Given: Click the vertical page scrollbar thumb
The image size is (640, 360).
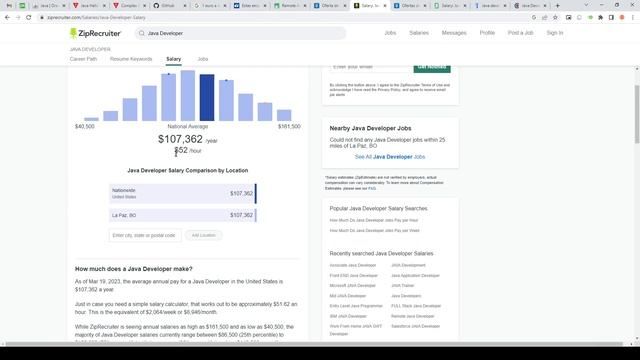Looking at the screenshot, I should (637, 114).
